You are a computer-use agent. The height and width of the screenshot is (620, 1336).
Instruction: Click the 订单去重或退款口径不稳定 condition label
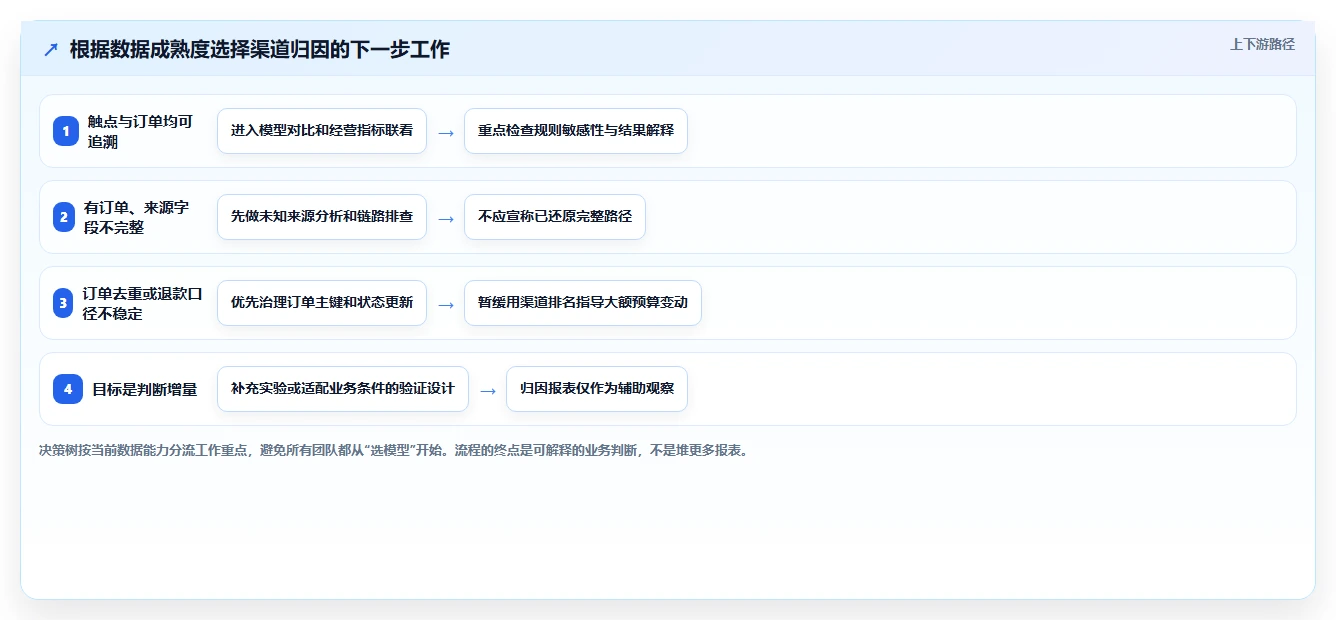(142, 303)
